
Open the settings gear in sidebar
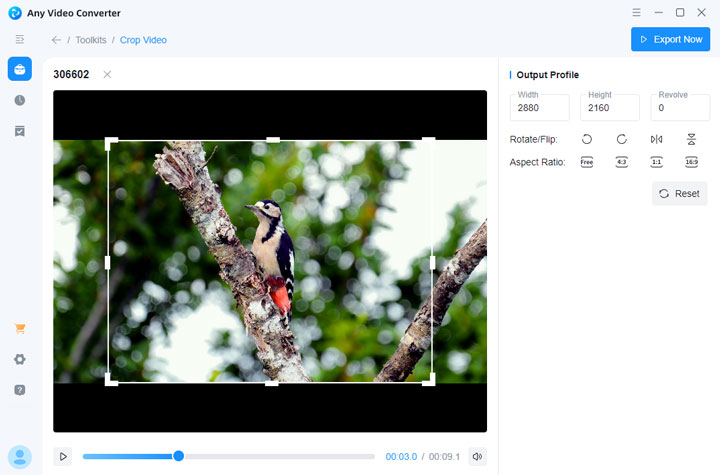coord(20,359)
